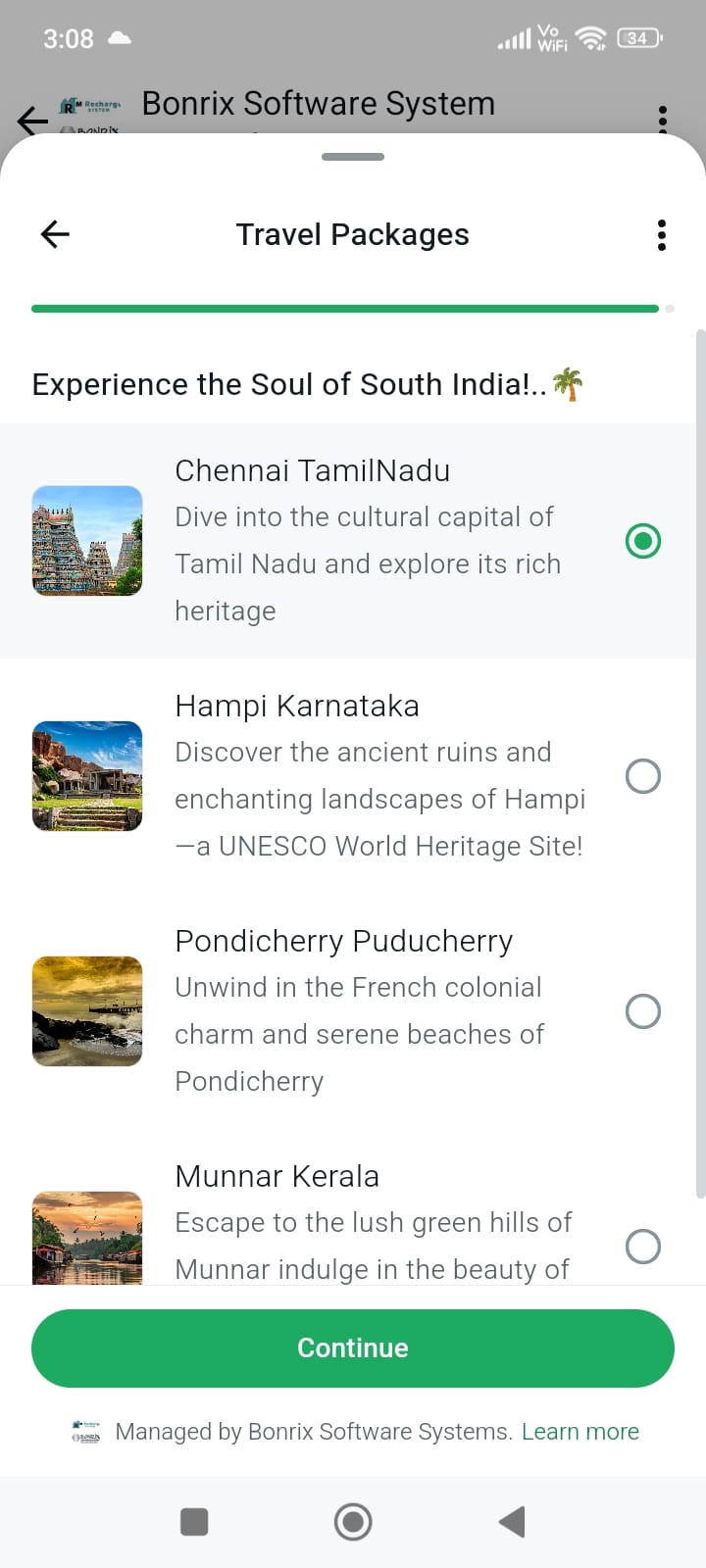Click the vertical scrollbar on the list

pos(700,764)
